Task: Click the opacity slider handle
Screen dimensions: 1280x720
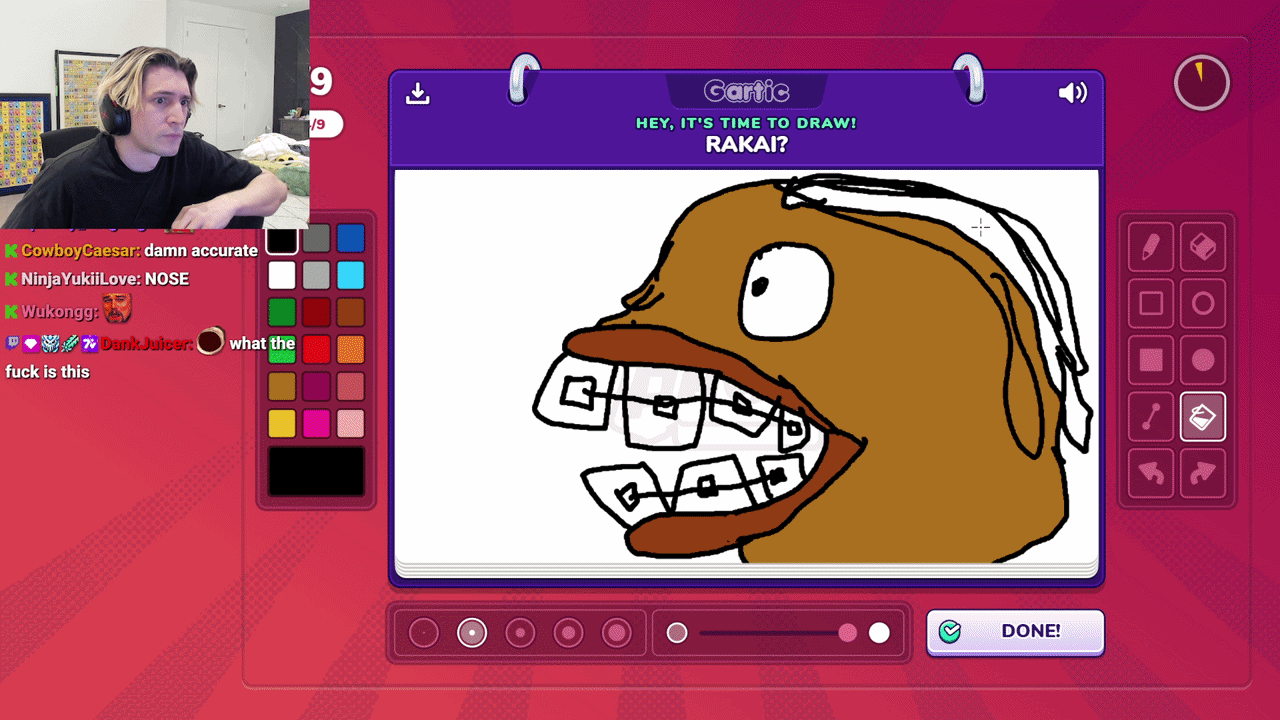Action: (848, 632)
